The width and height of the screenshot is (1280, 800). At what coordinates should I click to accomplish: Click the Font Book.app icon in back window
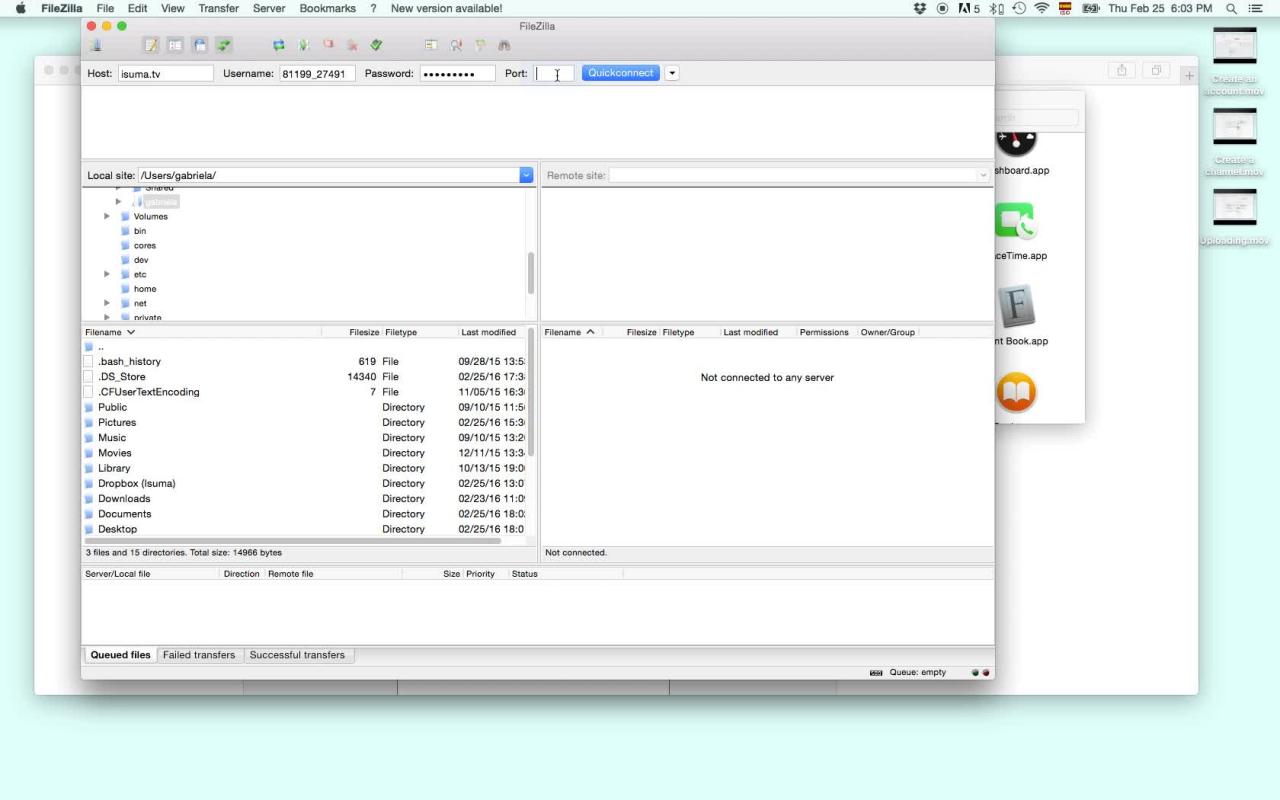click(x=1016, y=306)
